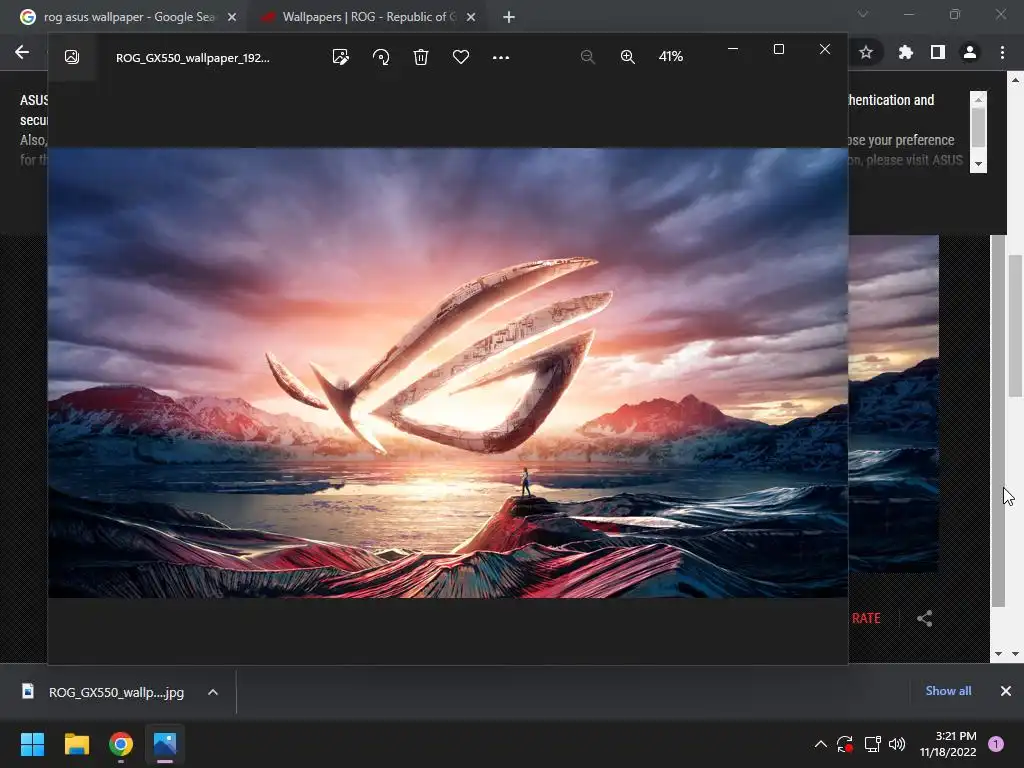The height and width of the screenshot is (768, 1024).
Task: Open the volume speaker tray icon
Action: (897, 744)
